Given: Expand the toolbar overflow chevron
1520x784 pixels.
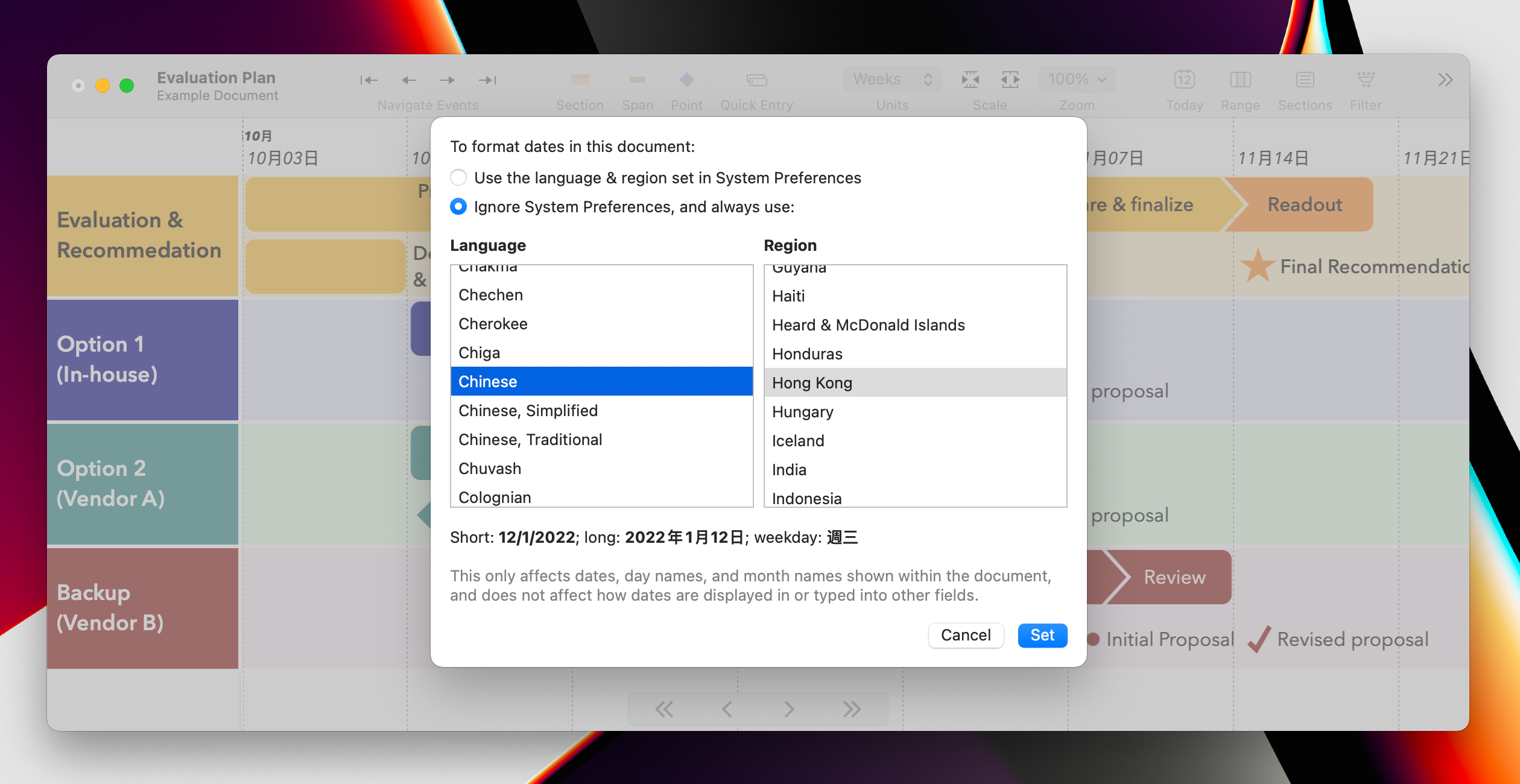Looking at the screenshot, I should pos(1445,79).
